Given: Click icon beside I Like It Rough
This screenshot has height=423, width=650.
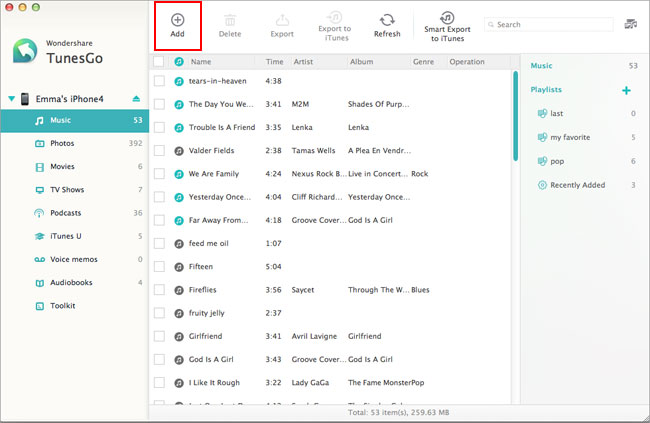Looking at the screenshot, I should 179,383.
